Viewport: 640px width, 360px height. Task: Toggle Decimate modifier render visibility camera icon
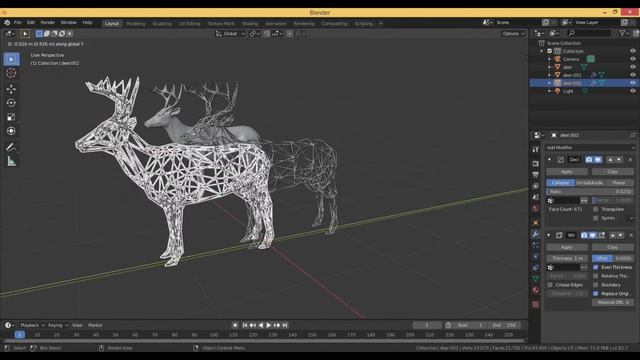click(589, 160)
